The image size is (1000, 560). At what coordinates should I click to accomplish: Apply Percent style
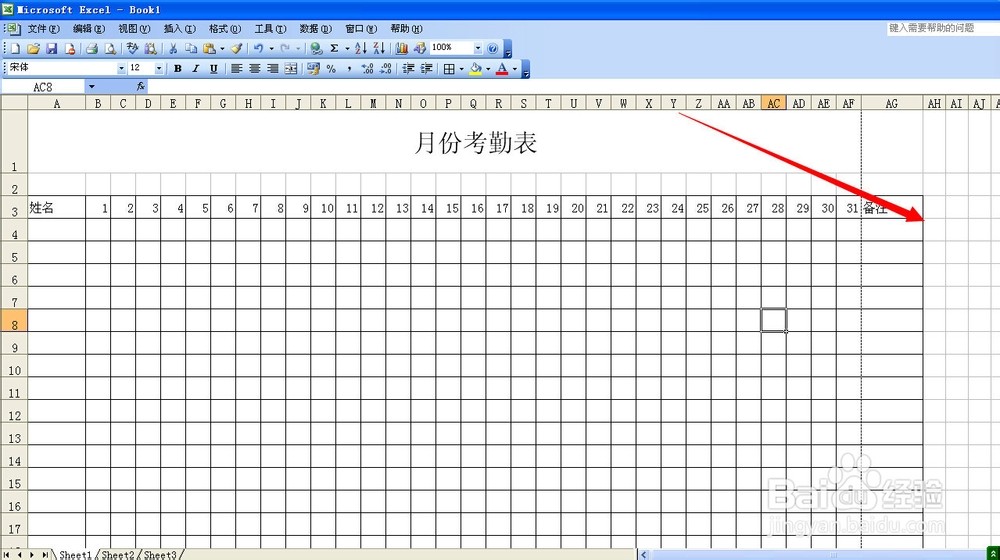pos(331,69)
